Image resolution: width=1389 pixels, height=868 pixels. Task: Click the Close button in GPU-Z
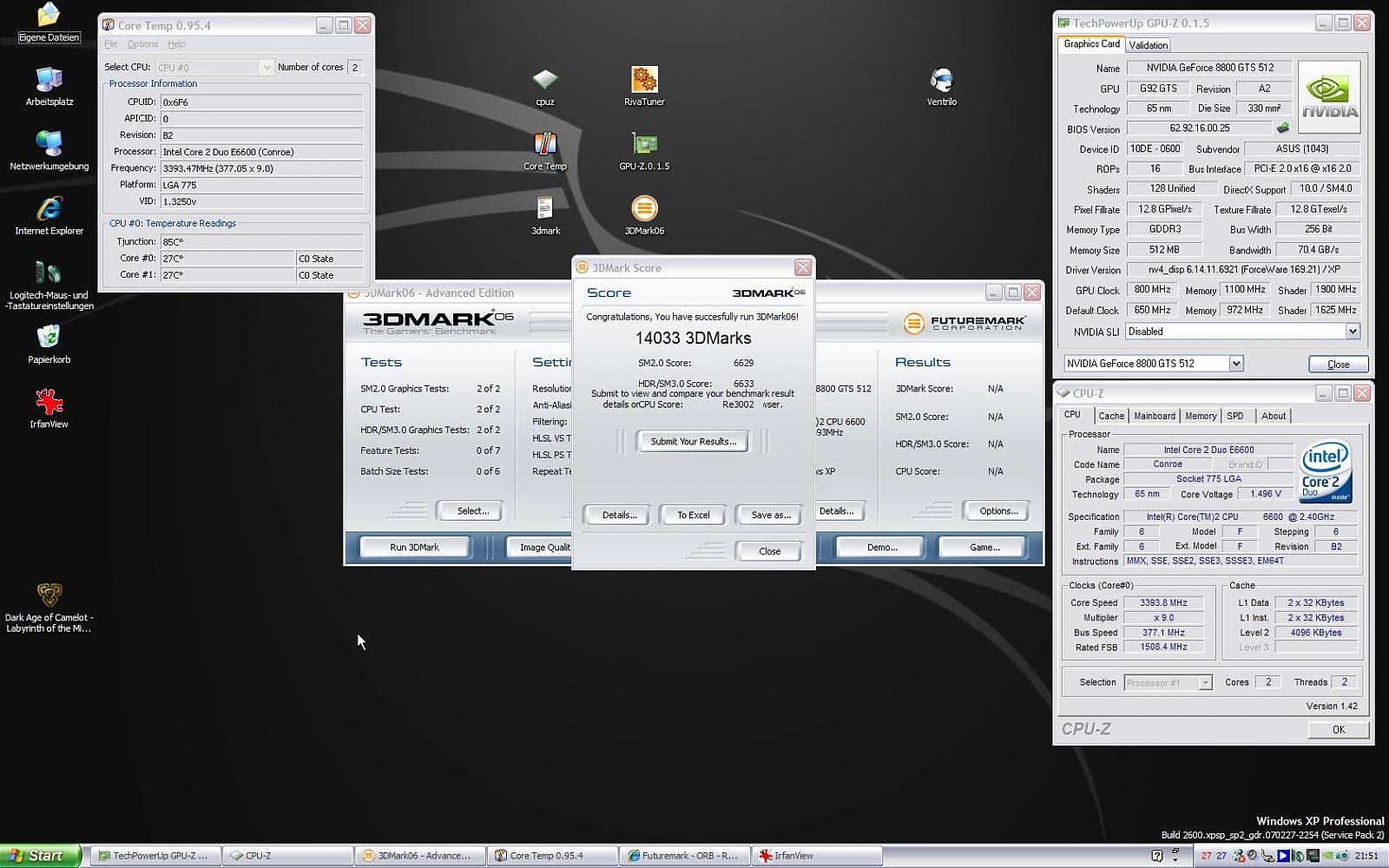click(1338, 365)
